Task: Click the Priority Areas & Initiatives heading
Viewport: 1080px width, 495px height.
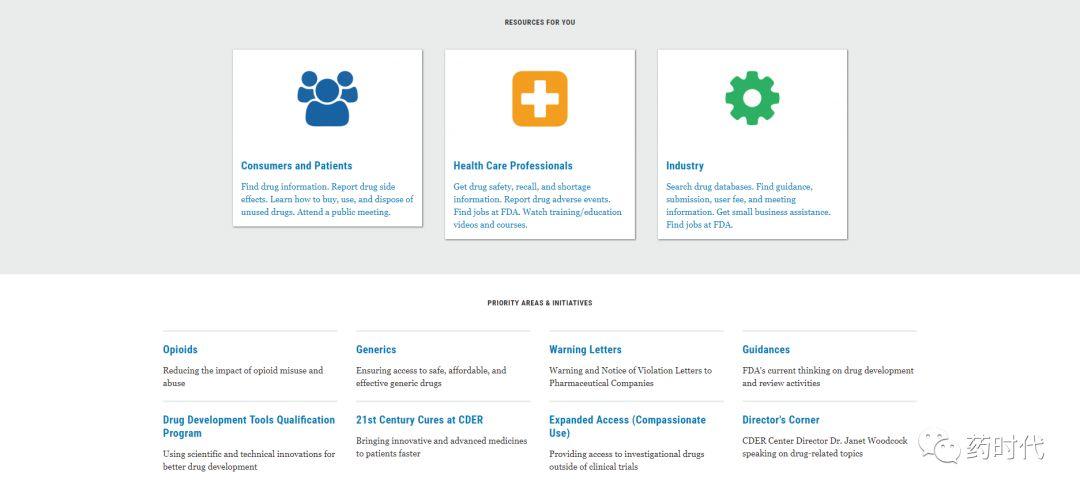Action: 540,303
